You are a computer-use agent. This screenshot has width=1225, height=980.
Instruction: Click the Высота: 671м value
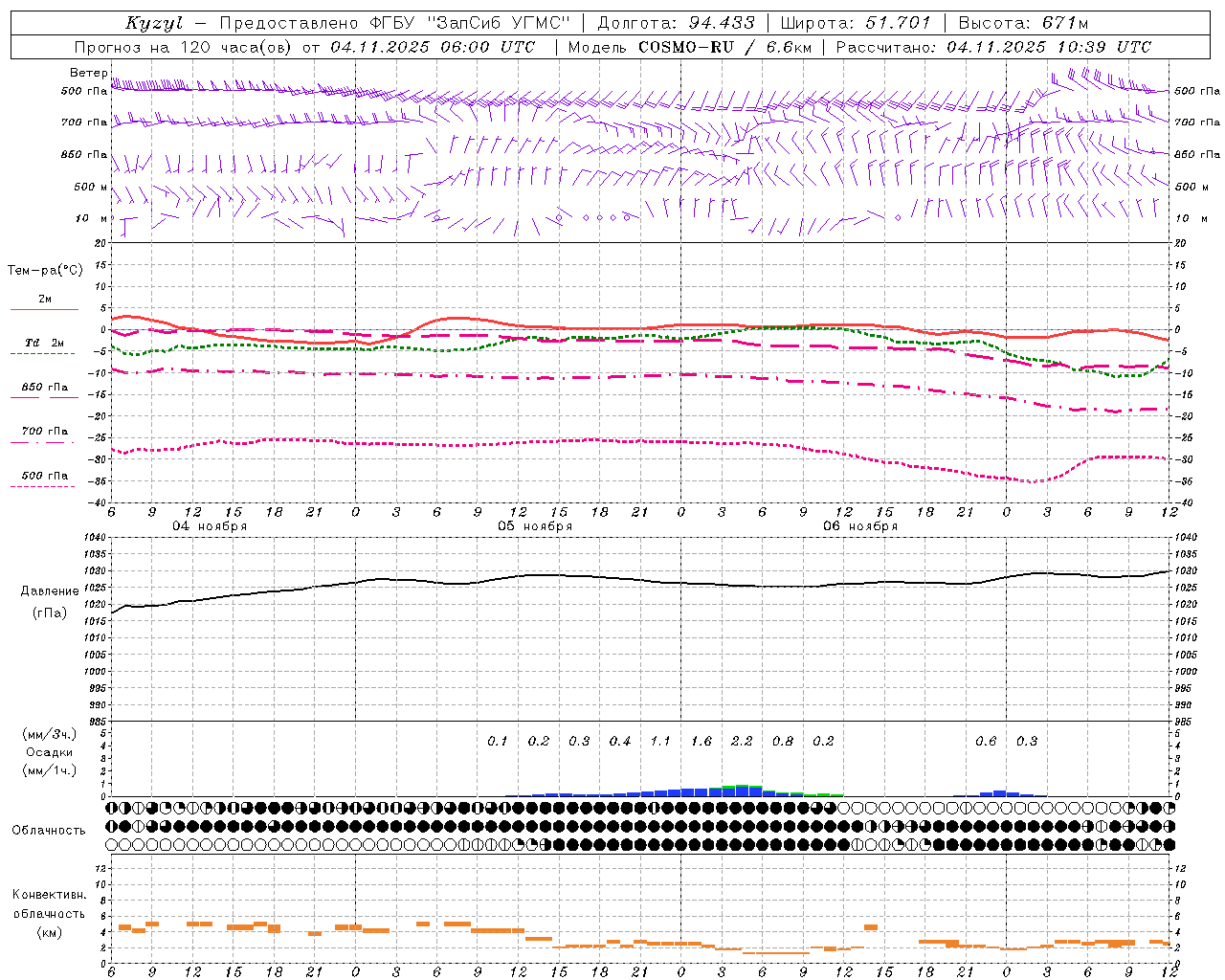pyautogui.click(x=1023, y=23)
